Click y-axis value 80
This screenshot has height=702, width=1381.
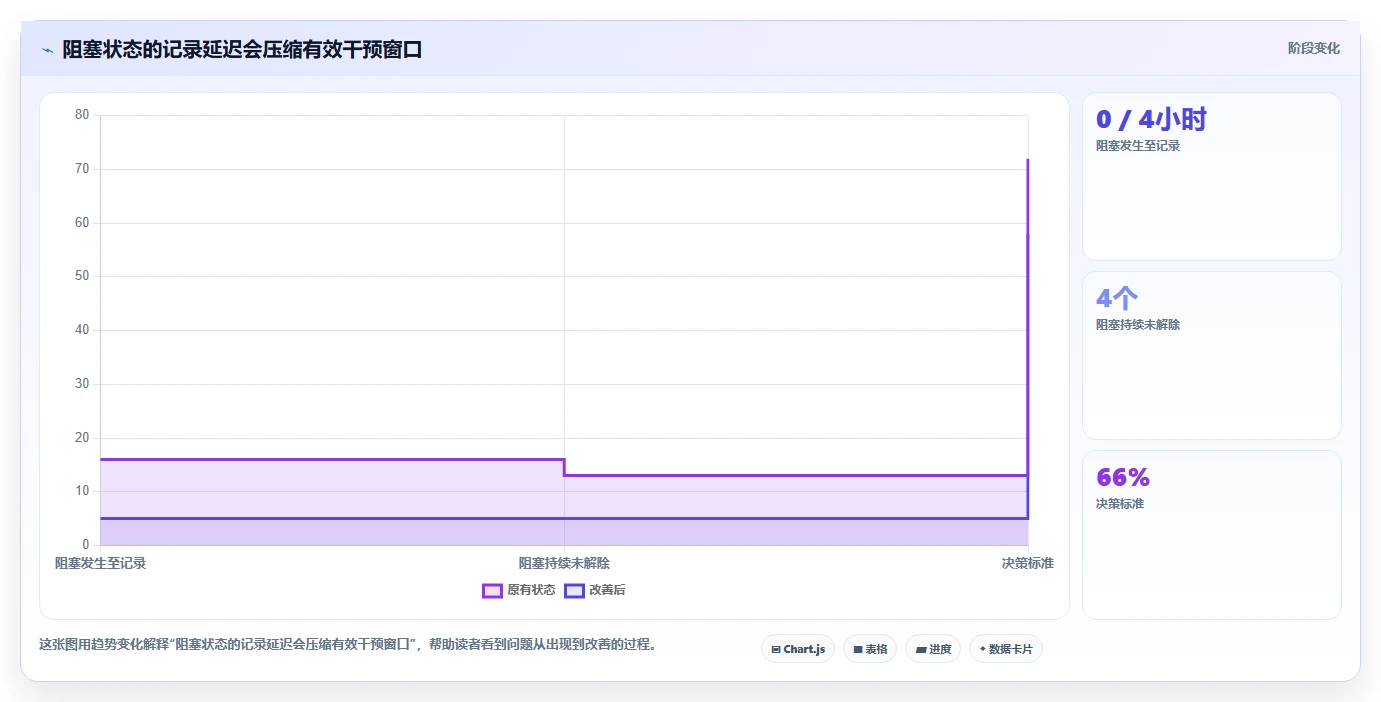[82, 115]
